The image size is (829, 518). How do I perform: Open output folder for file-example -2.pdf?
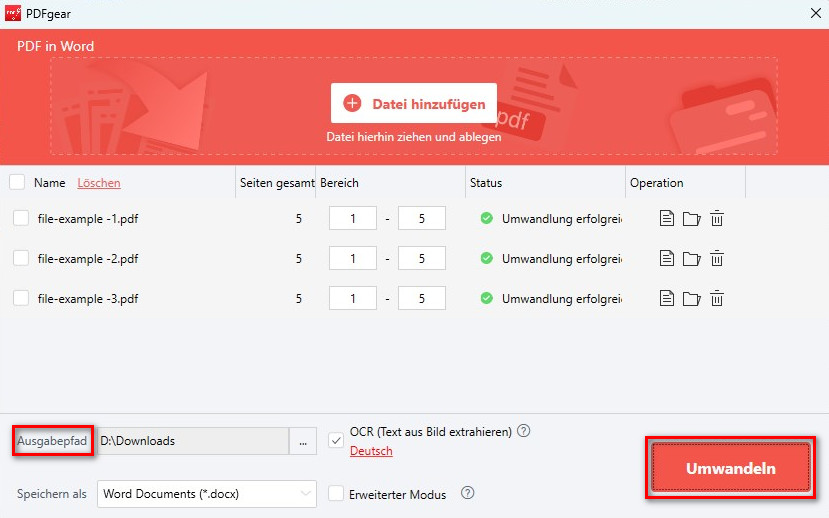click(x=691, y=258)
